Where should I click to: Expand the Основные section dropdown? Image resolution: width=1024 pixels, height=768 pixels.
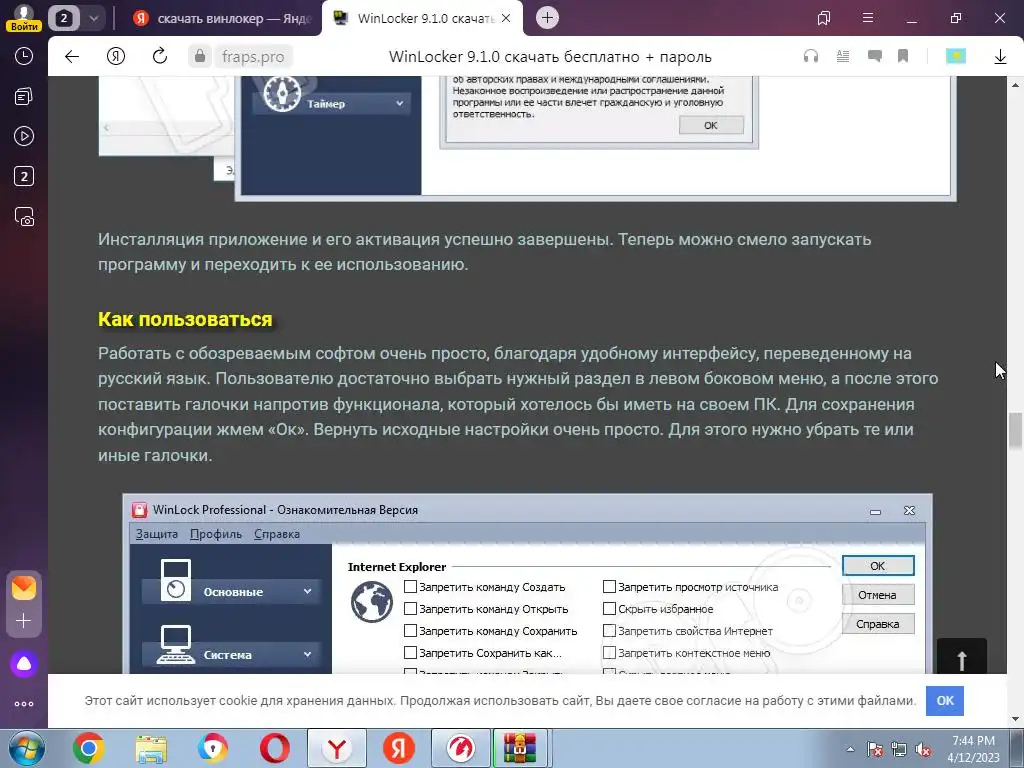(307, 591)
